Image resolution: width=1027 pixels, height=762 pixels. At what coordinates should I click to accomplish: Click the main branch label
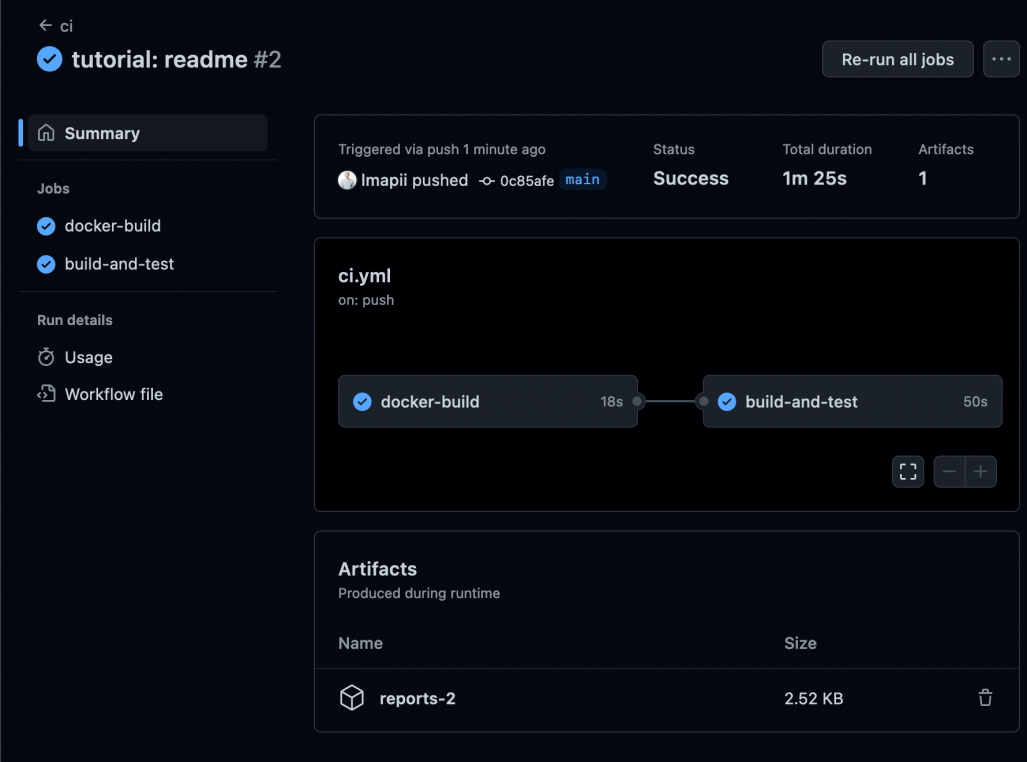click(582, 180)
